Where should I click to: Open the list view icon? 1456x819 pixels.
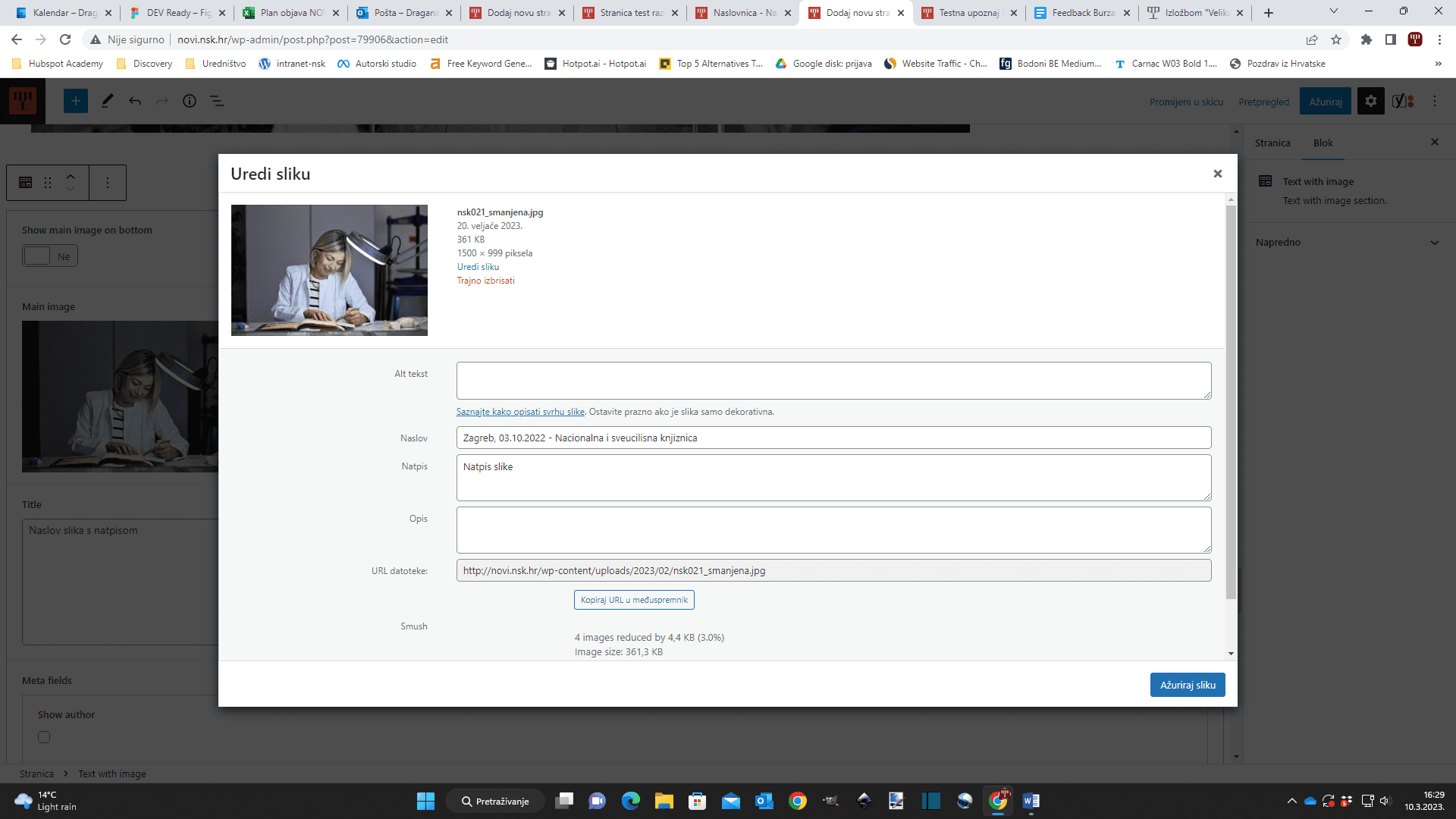point(217,101)
